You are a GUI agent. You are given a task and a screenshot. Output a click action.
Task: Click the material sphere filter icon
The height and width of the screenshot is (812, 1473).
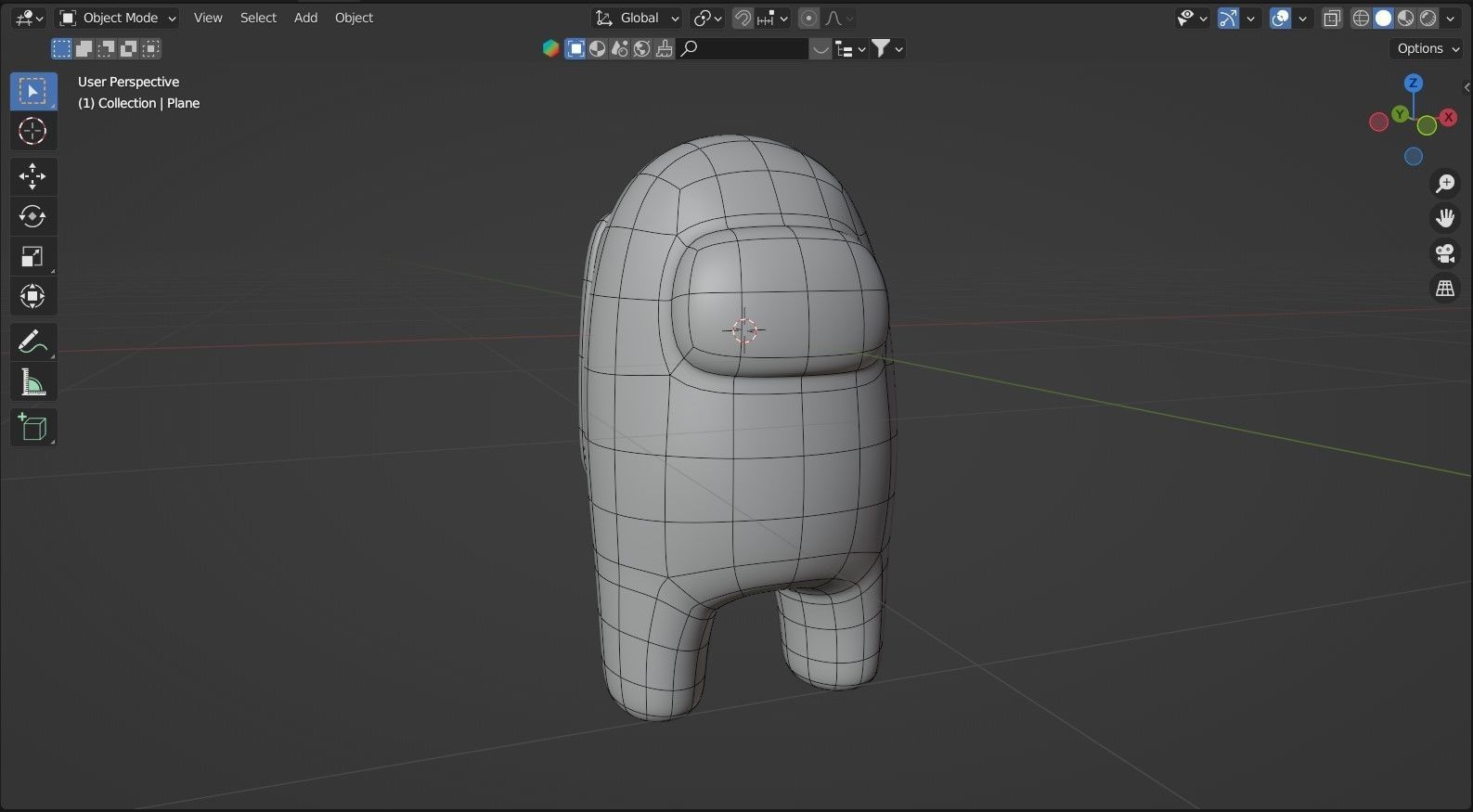[x=598, y=48]
